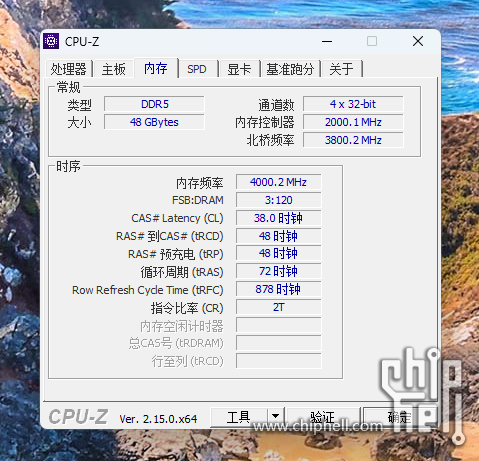Click the 48 GBytes size value
479x461 pixels.
click(154, 122)
